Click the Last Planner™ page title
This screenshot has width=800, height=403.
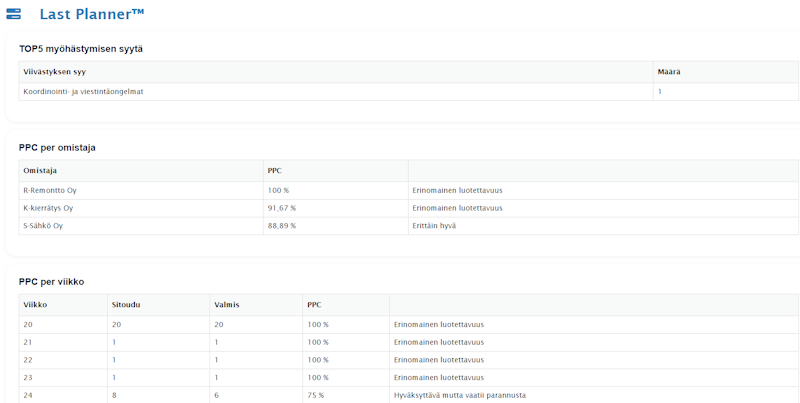[92, 14]
